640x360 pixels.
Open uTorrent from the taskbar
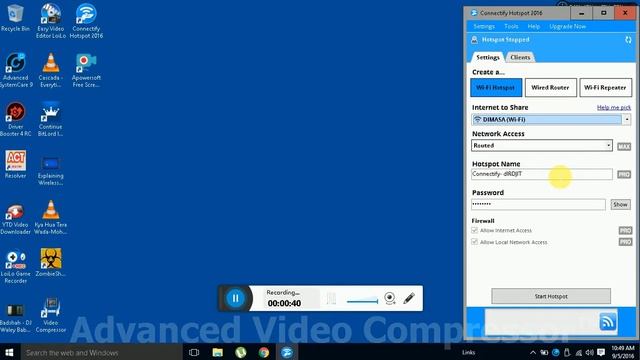(240, 352)
